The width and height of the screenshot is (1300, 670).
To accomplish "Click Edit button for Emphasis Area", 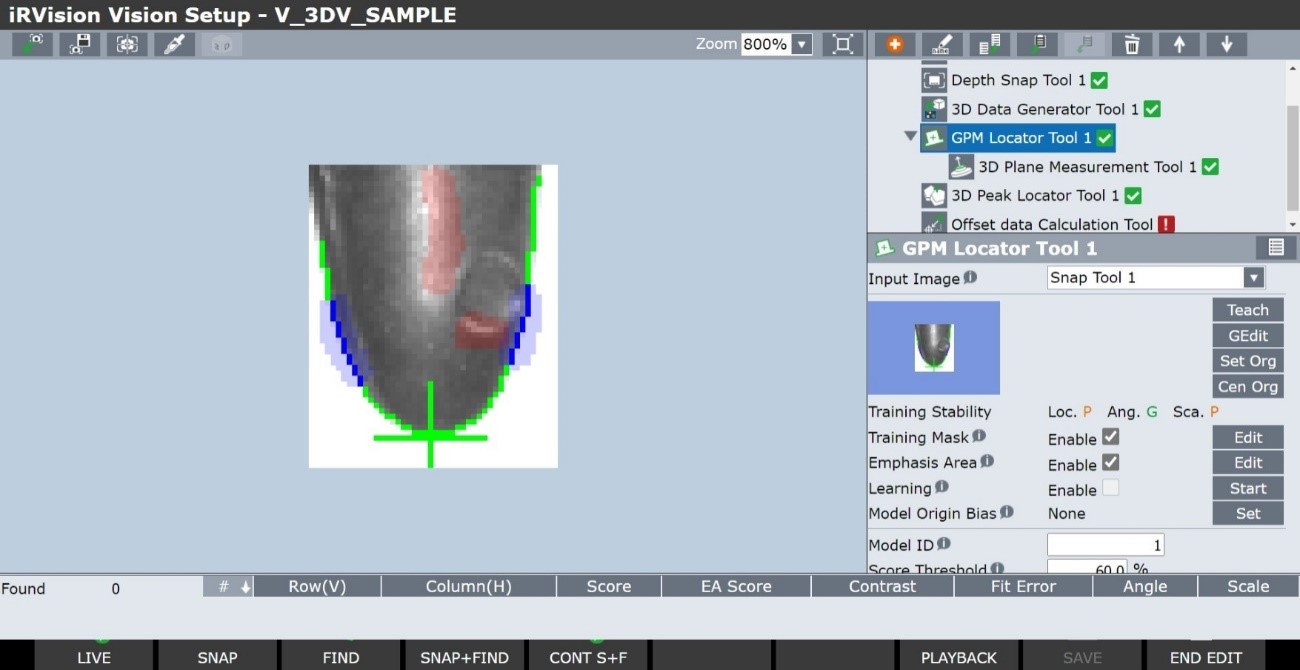I will 1248,462.
